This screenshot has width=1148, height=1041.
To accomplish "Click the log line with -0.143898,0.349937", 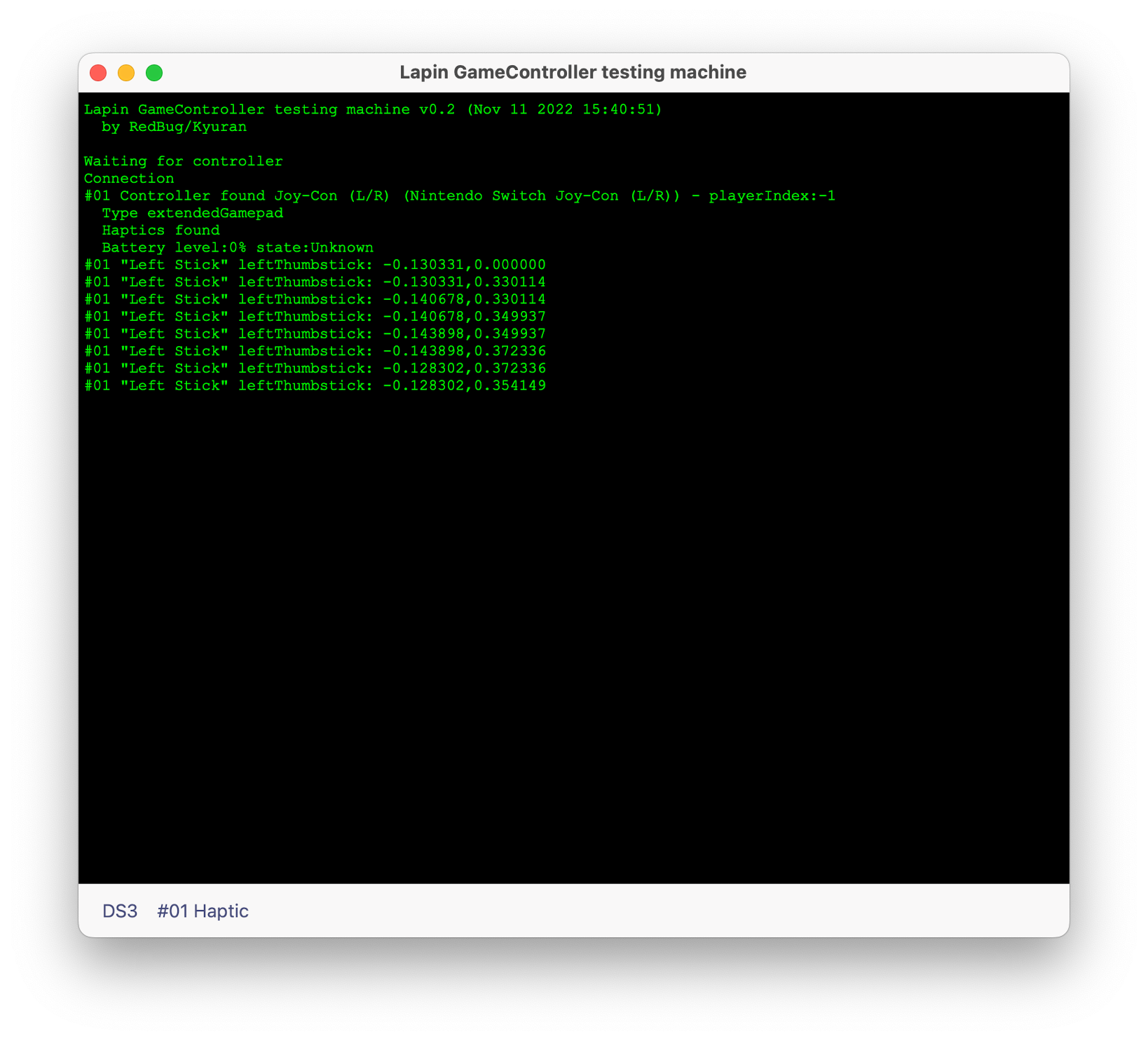I will point(315,334).
